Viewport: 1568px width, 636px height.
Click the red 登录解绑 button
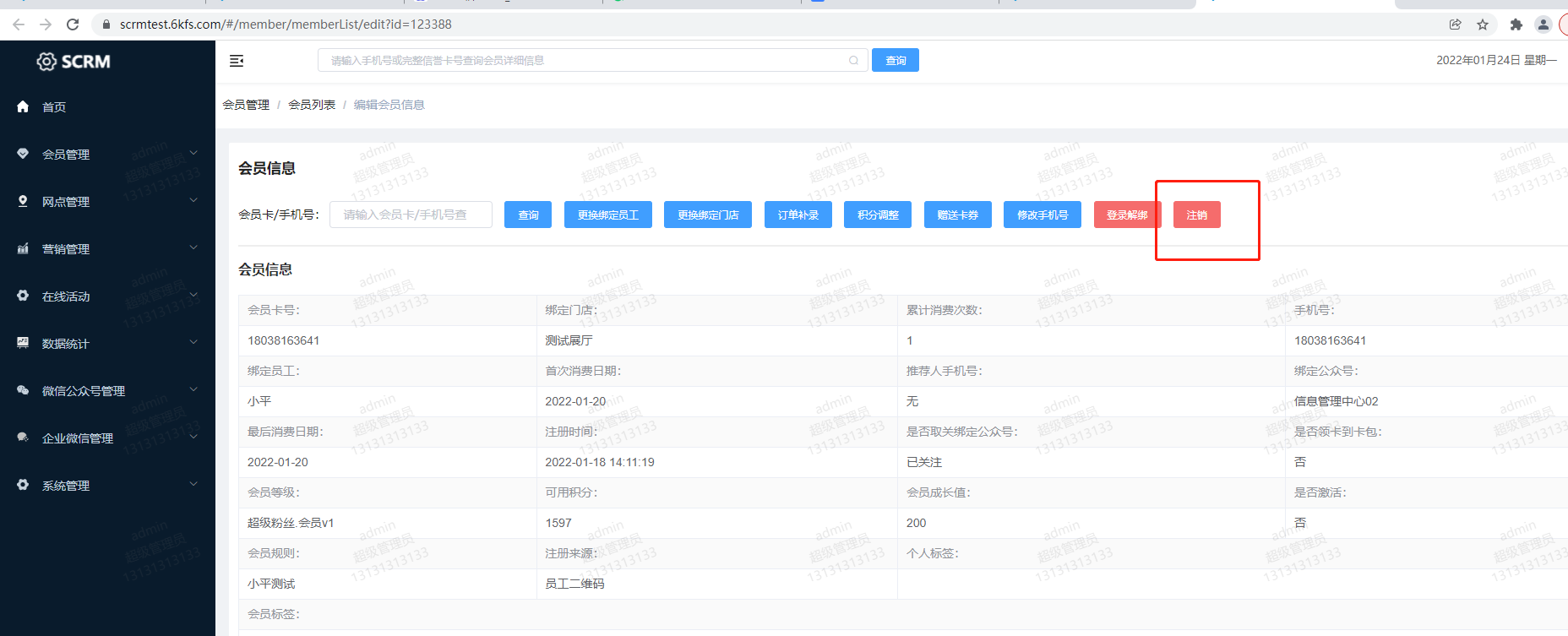tap(1128, 215)
